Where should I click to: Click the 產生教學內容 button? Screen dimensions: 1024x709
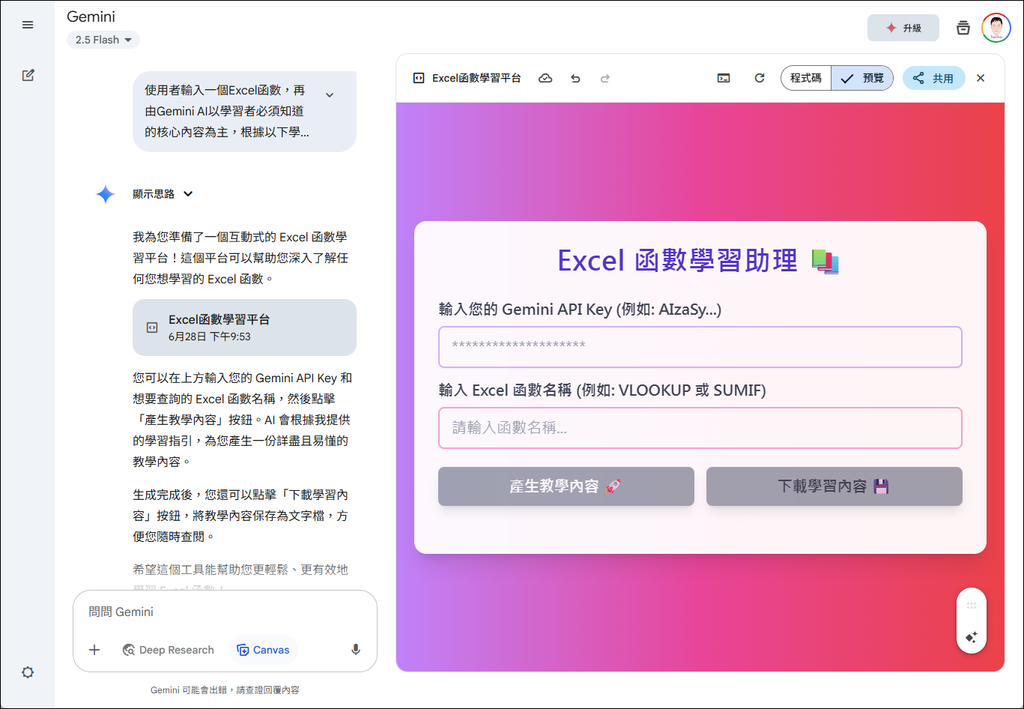click(x=566, y=486)
